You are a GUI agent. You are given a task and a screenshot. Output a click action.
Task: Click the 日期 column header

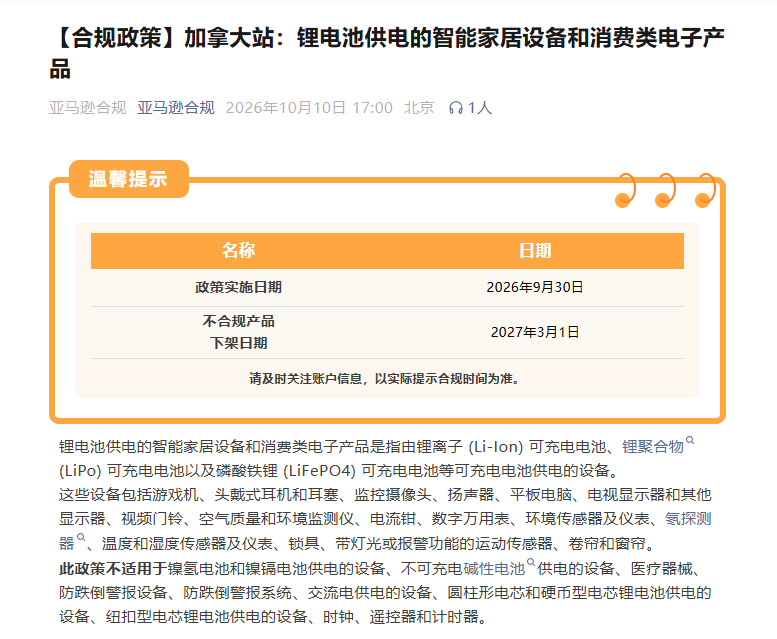click(535, 250)
